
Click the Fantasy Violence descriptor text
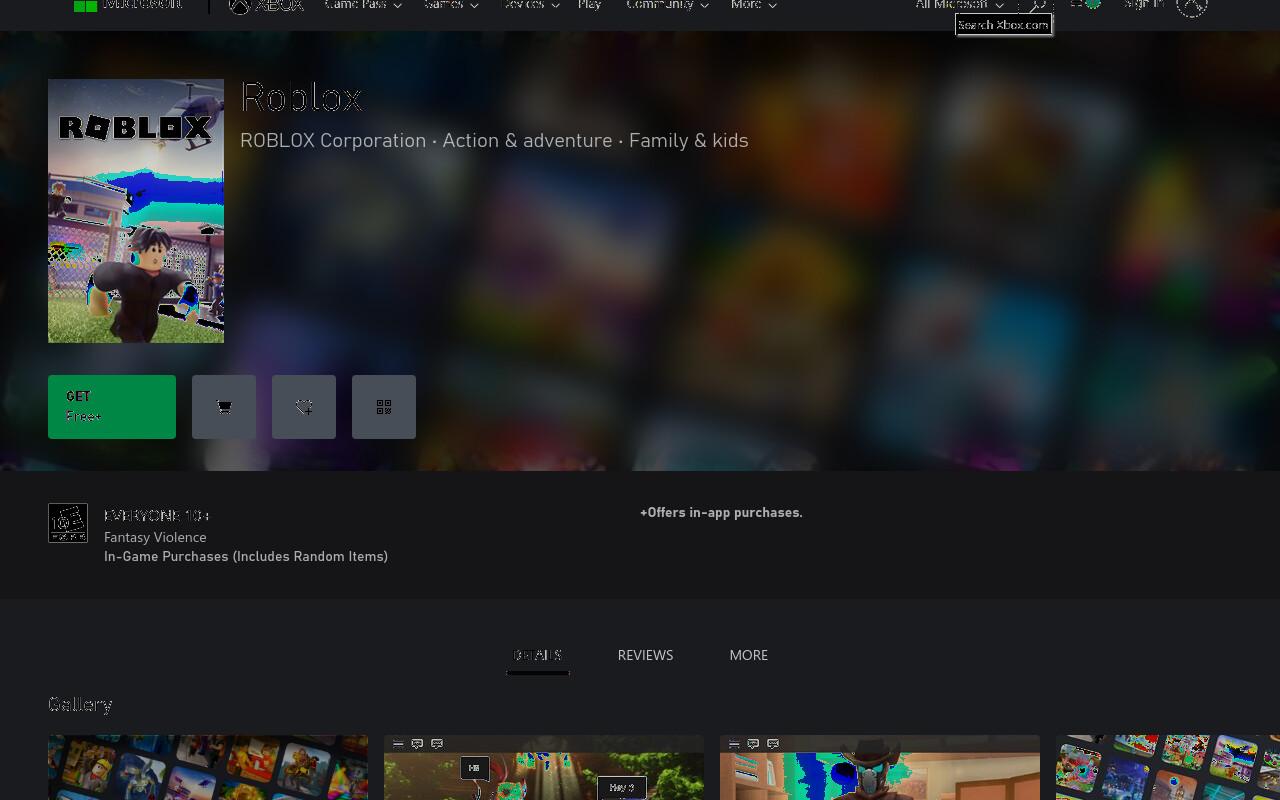pos(155,537)
